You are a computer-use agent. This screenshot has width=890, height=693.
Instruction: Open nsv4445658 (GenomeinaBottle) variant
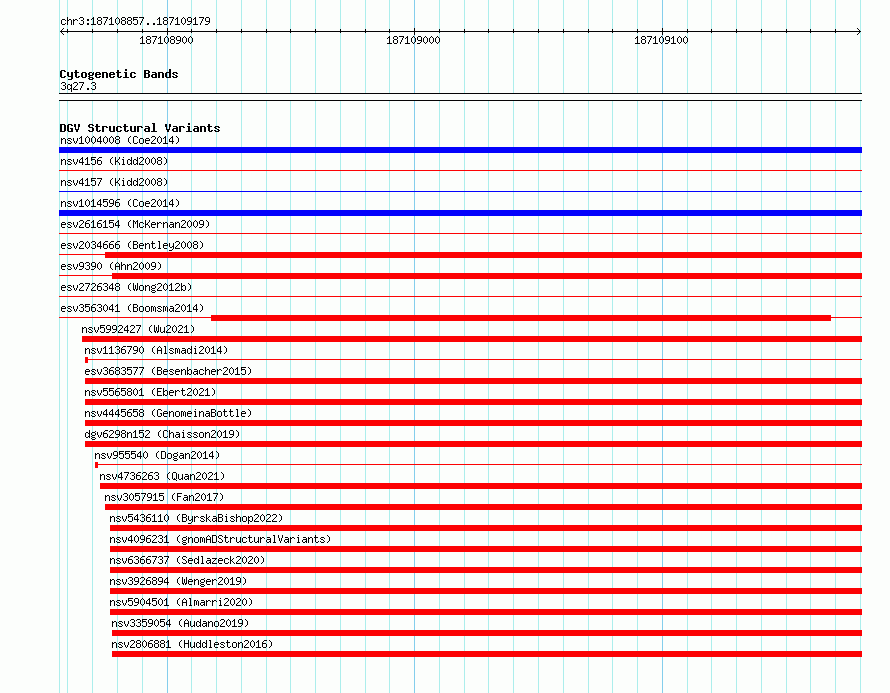click(x=168, y=413)
